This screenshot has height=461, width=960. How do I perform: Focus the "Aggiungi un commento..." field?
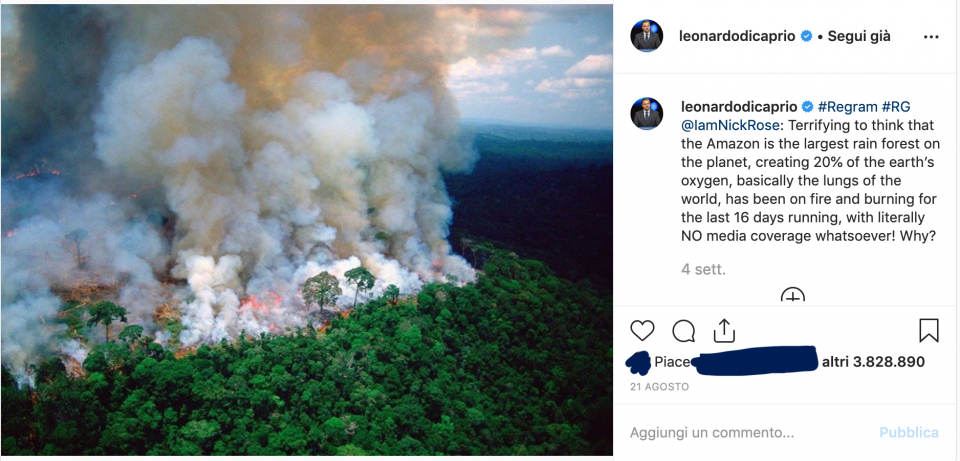(740, 433)
